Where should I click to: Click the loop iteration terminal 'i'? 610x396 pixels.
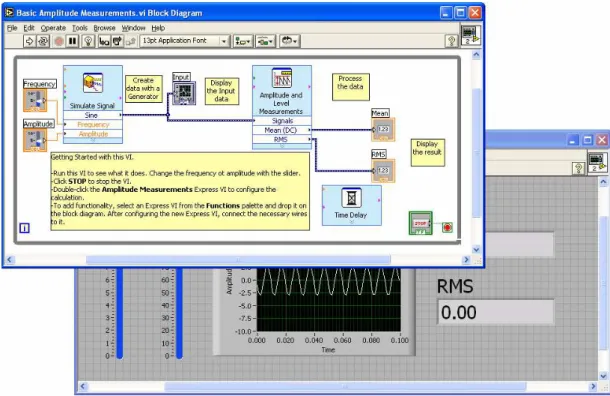[24, 228]
